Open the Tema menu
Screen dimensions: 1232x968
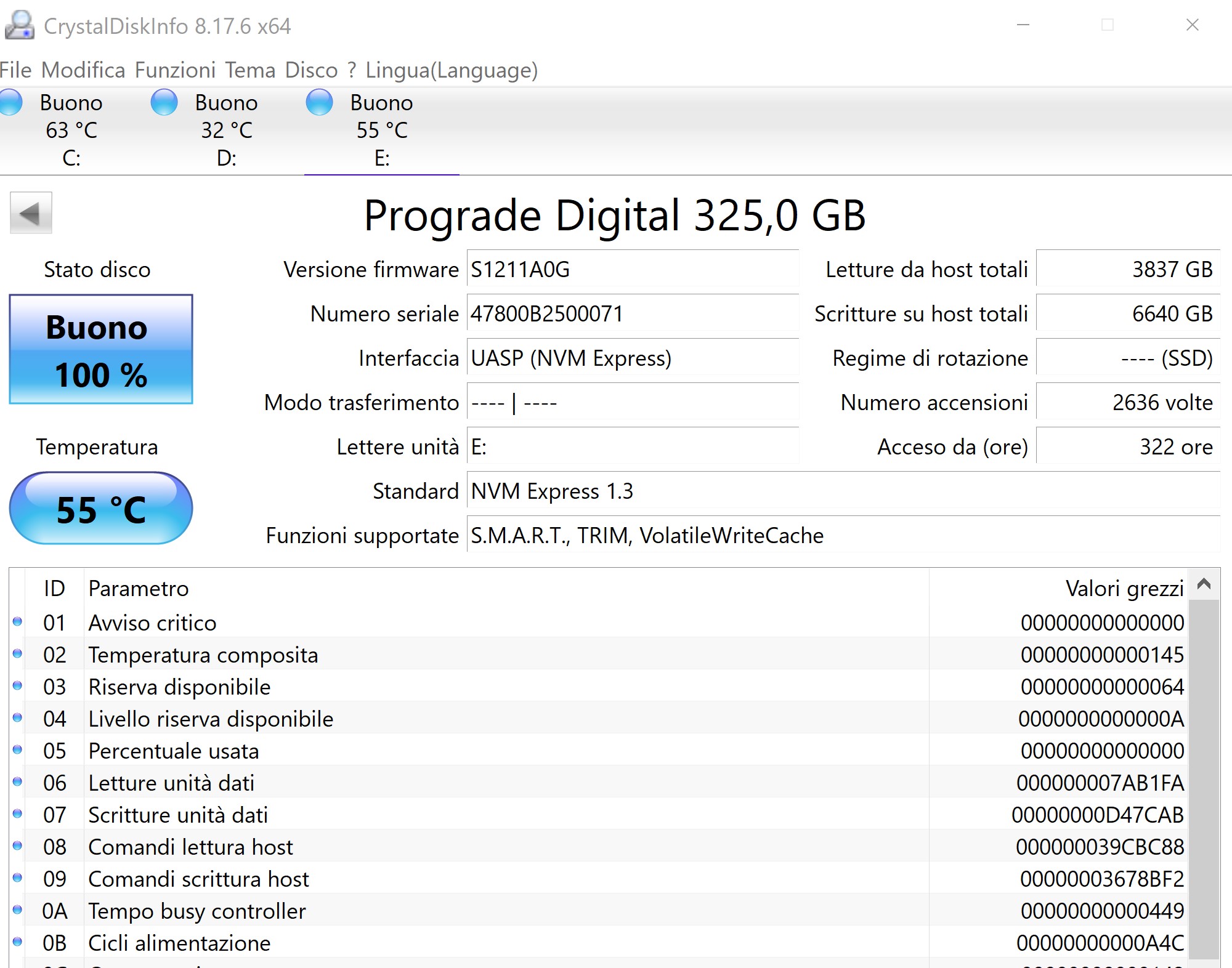click(250, 70)
